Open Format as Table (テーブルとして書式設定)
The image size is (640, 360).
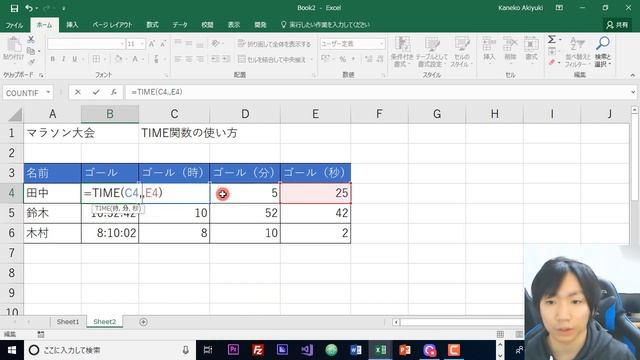432,52
